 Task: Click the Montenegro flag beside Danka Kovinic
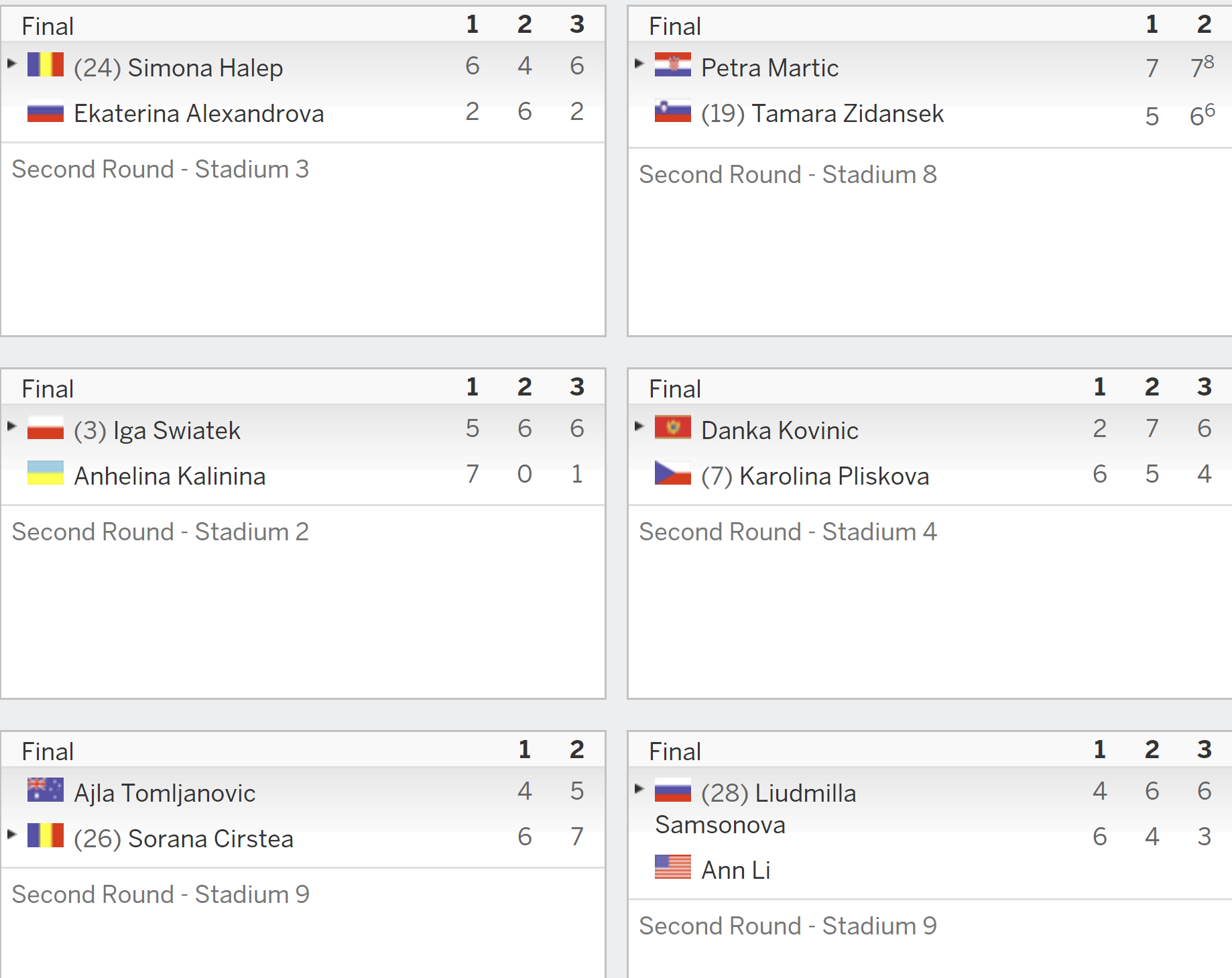point(673,428)
